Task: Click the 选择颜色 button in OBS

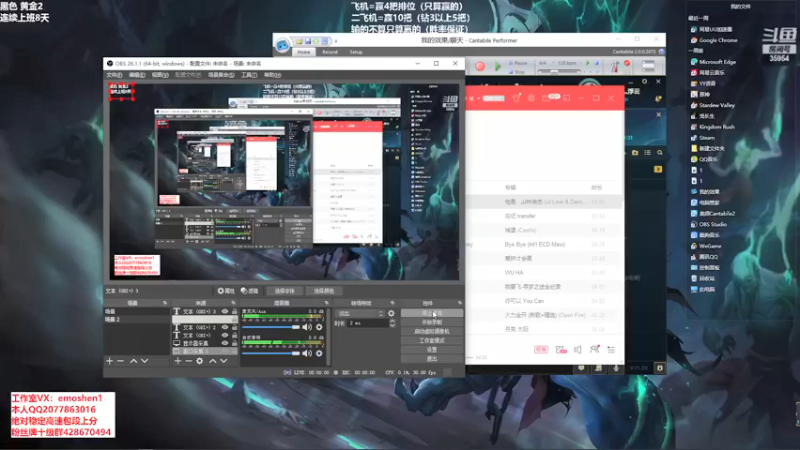Action: (323, 291)
